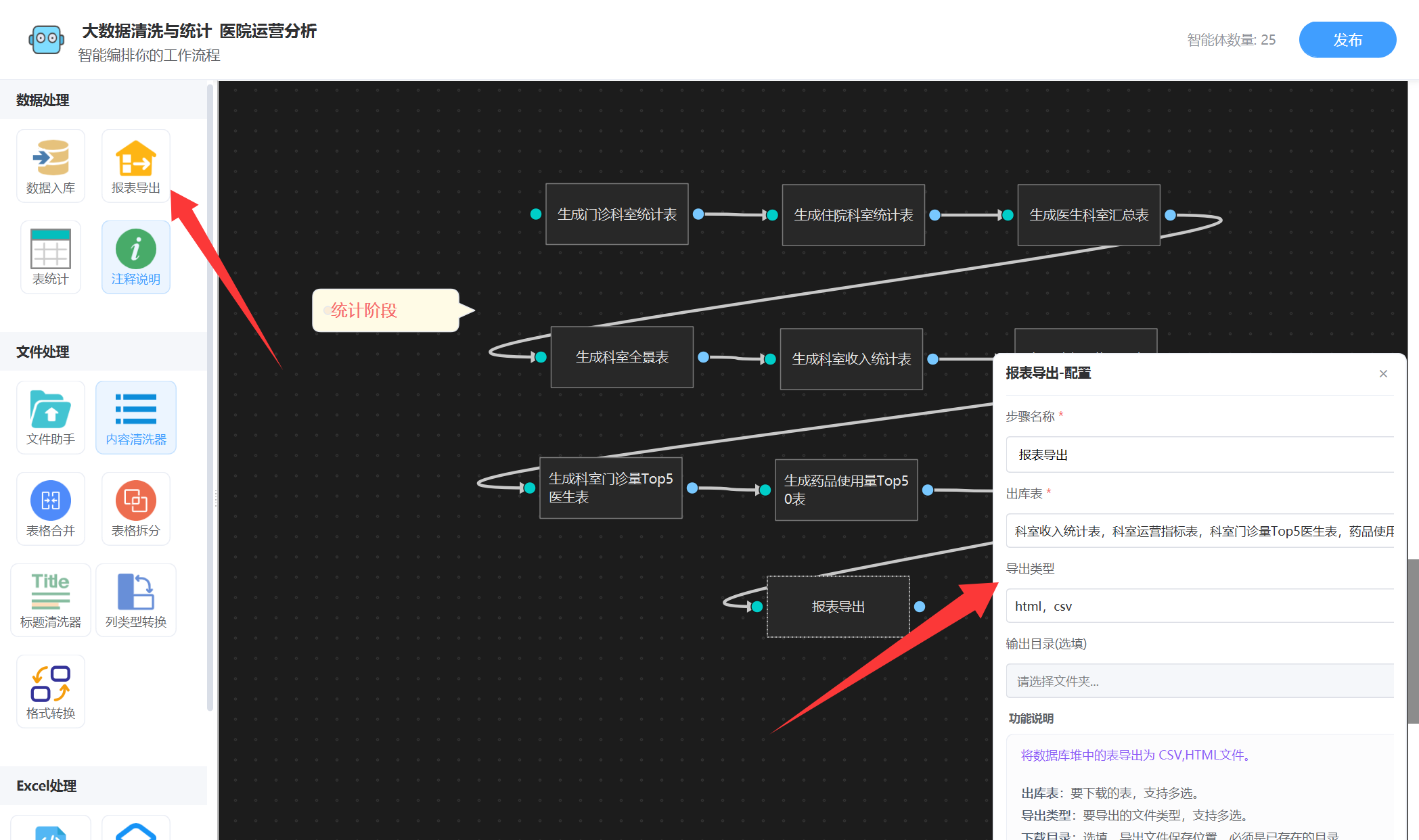This screenshot has height=840, width=1419.
Task: Click the 步骤名称 input field
Action: click(x=1200, y=454)
